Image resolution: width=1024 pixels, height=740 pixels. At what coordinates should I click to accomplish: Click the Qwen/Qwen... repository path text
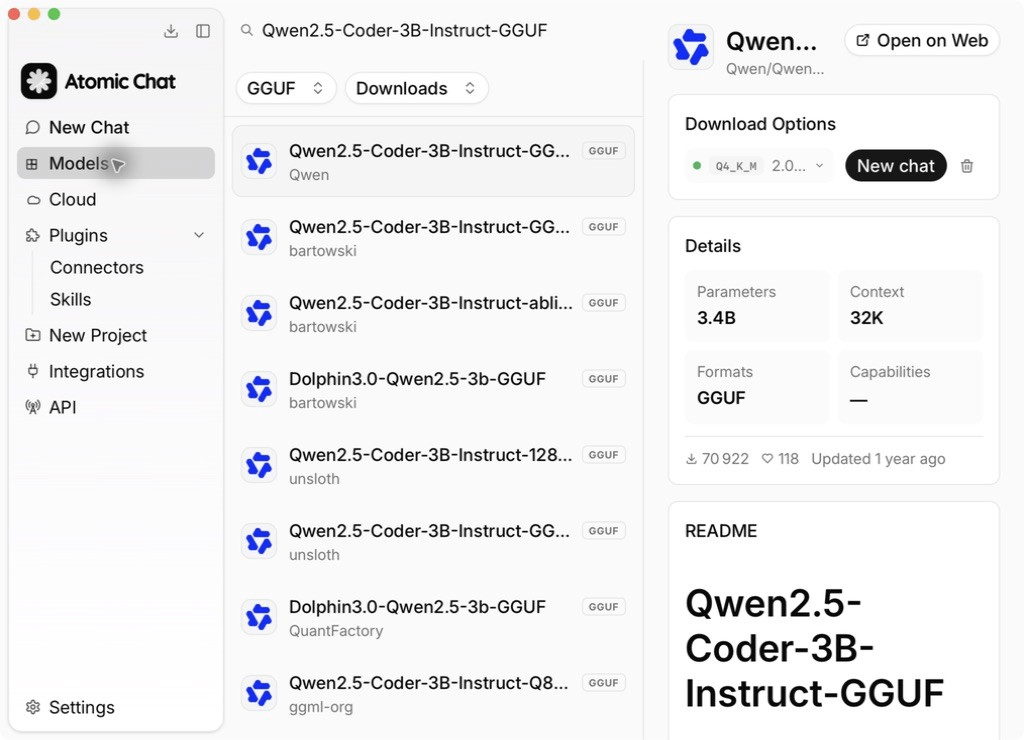coord(775,69)
